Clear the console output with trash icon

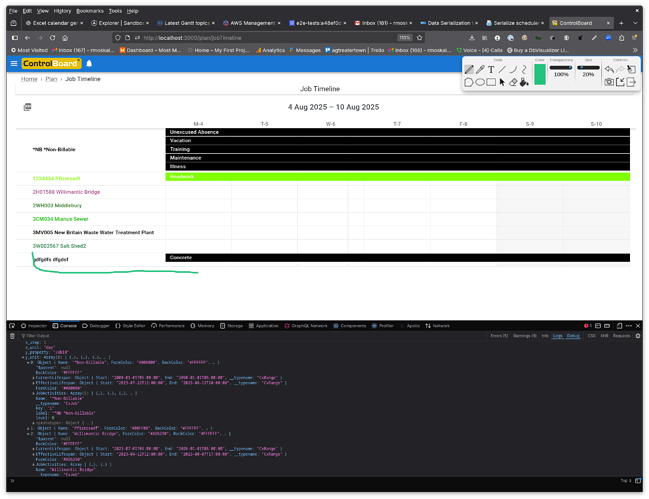point(12,336)
